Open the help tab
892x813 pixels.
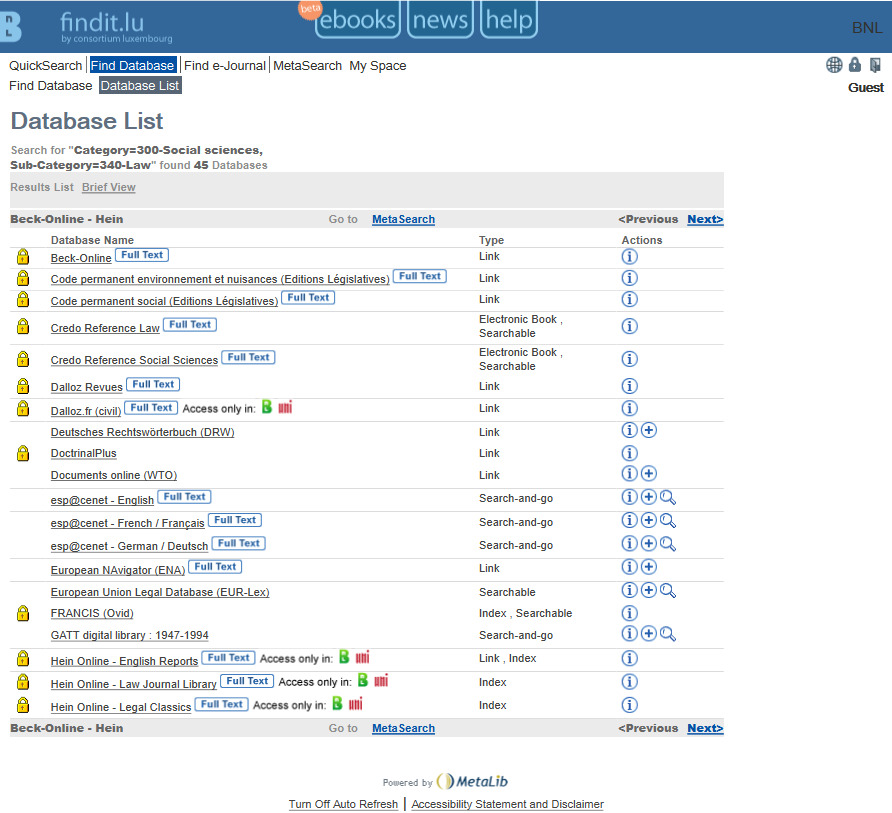[509, 20]
